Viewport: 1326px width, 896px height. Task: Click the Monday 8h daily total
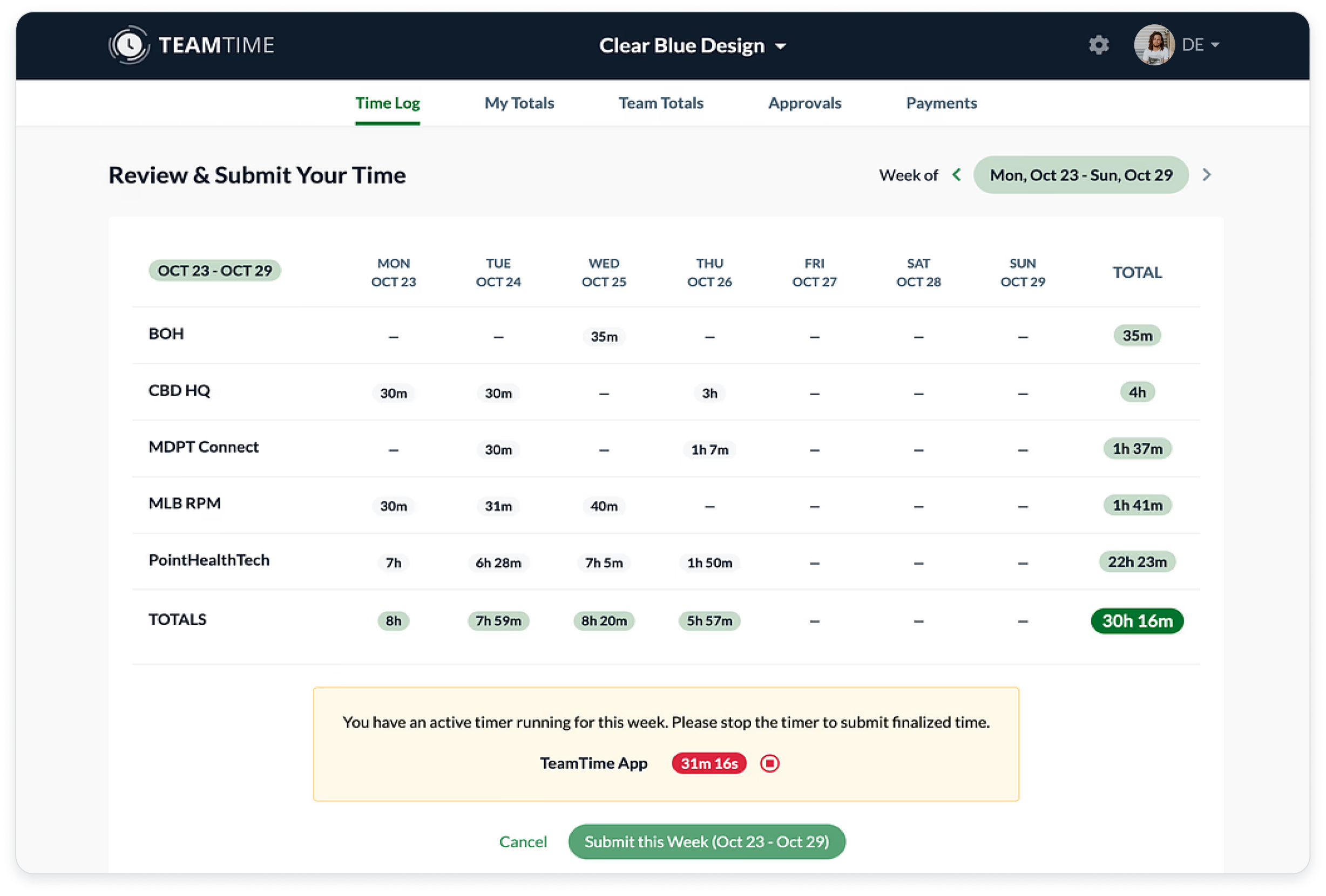click(x=394, y=621)
